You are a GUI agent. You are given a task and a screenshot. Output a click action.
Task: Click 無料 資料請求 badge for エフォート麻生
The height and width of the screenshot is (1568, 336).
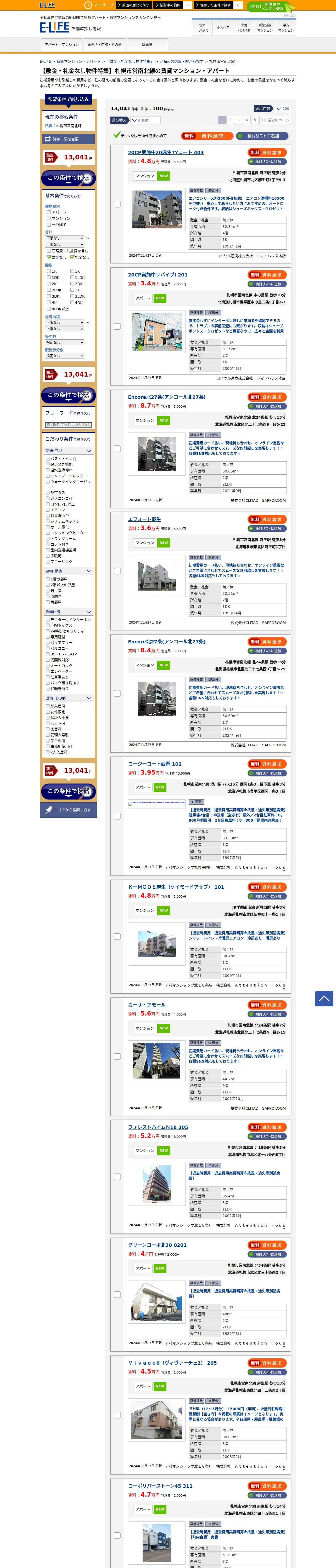(x=267, y=519)
